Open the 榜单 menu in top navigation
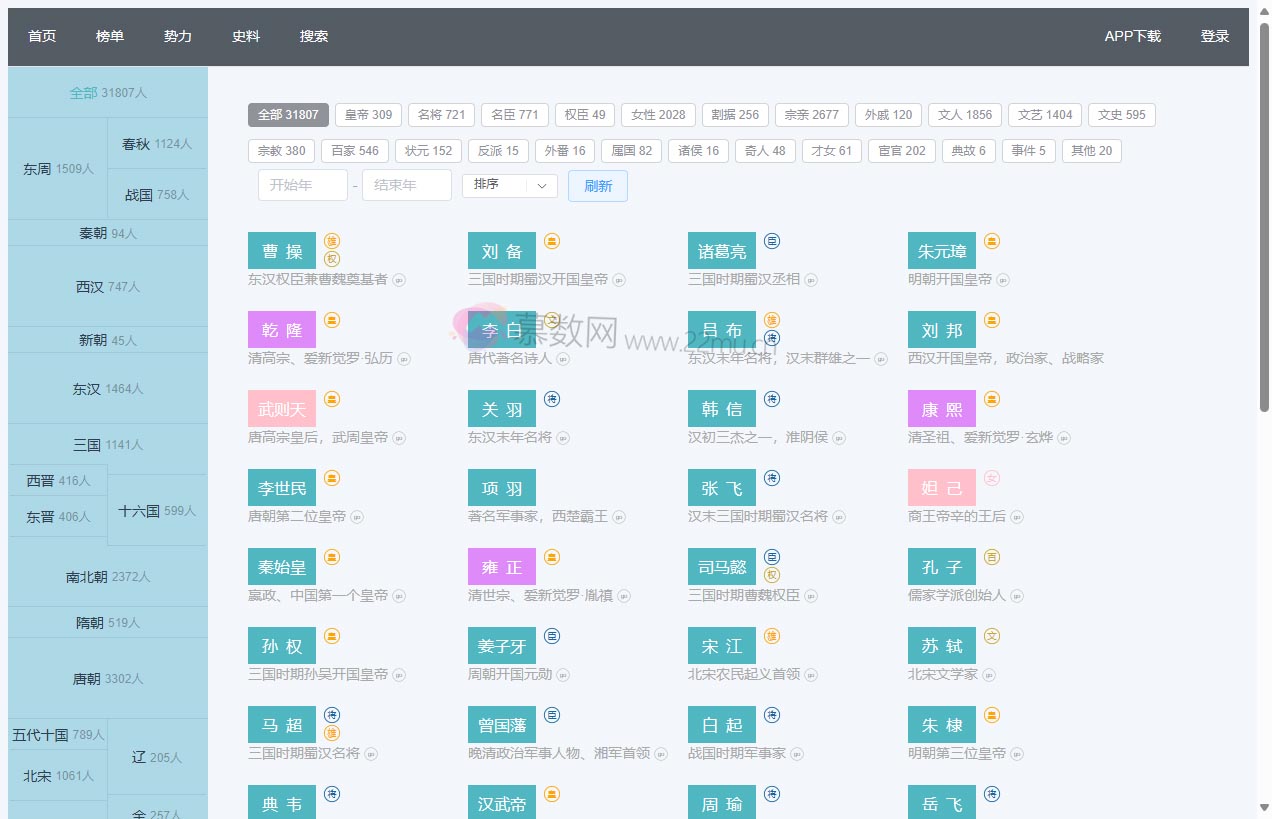The height and width of the screenshot is (819, 1272). click(x=110, y=36)
